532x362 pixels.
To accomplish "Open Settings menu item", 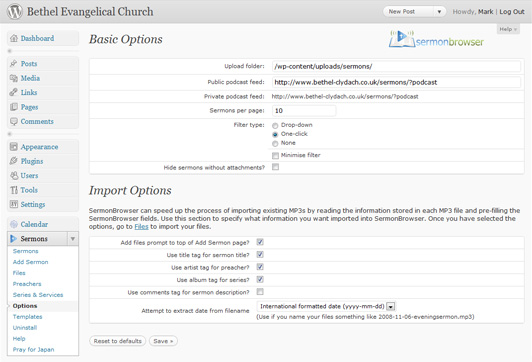I will click(x=33, y=205).
